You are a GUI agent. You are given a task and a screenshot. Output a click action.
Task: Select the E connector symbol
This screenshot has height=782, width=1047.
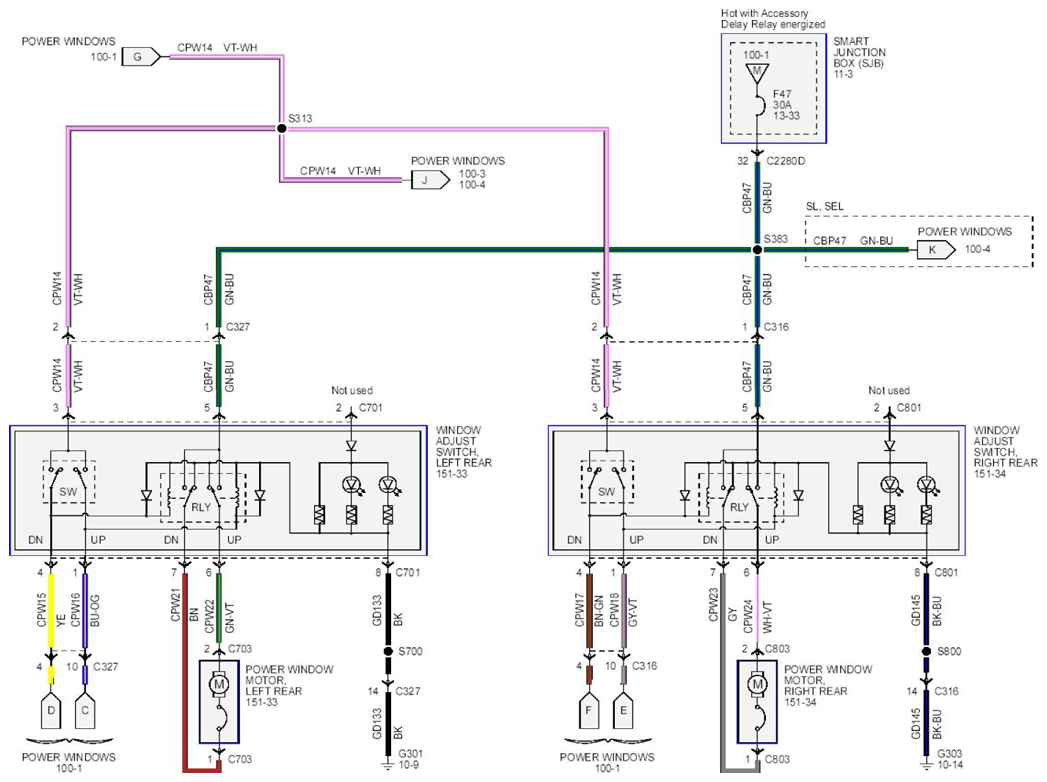pos(623,713)
